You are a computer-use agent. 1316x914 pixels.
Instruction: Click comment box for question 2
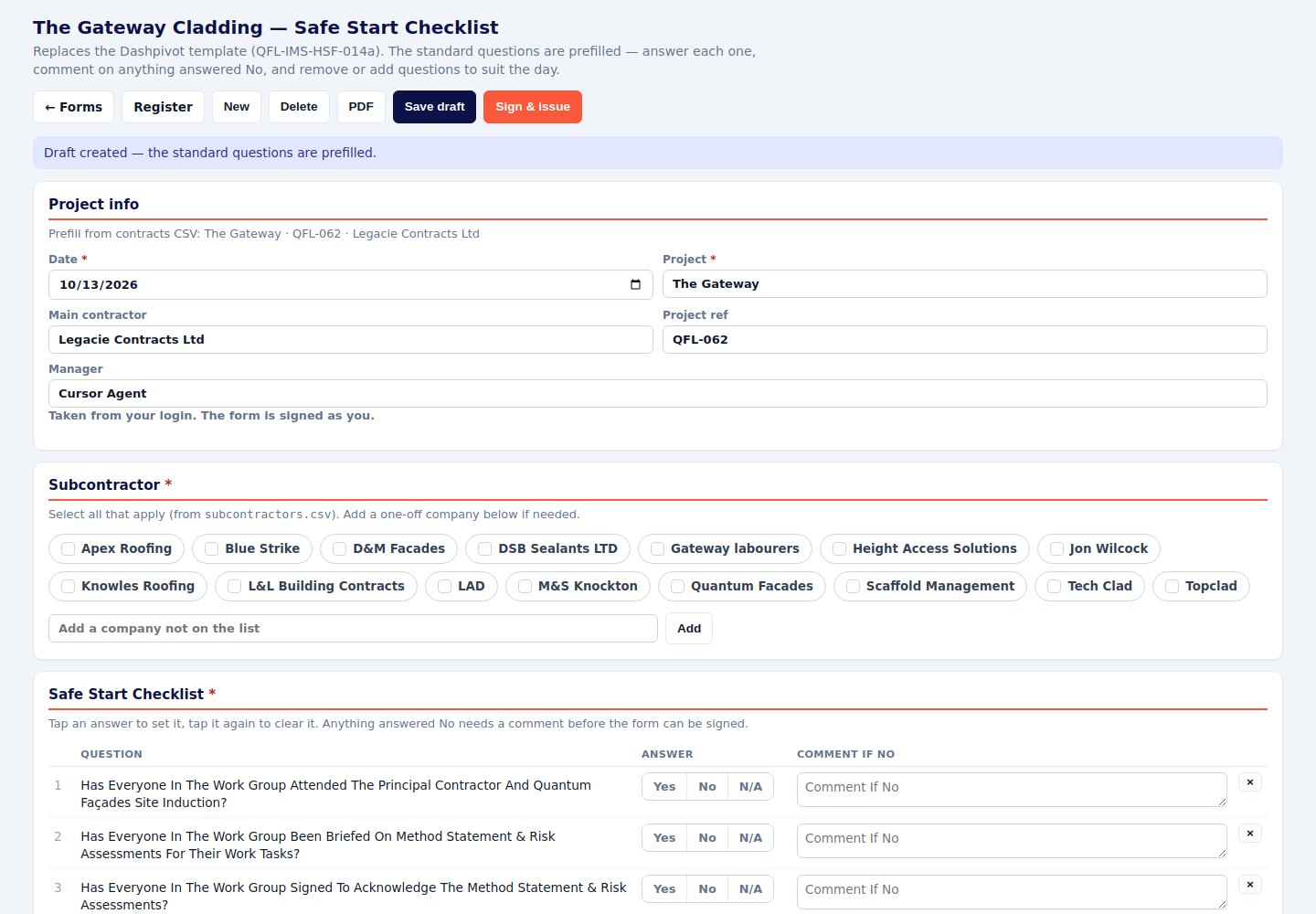point(1012,841)
